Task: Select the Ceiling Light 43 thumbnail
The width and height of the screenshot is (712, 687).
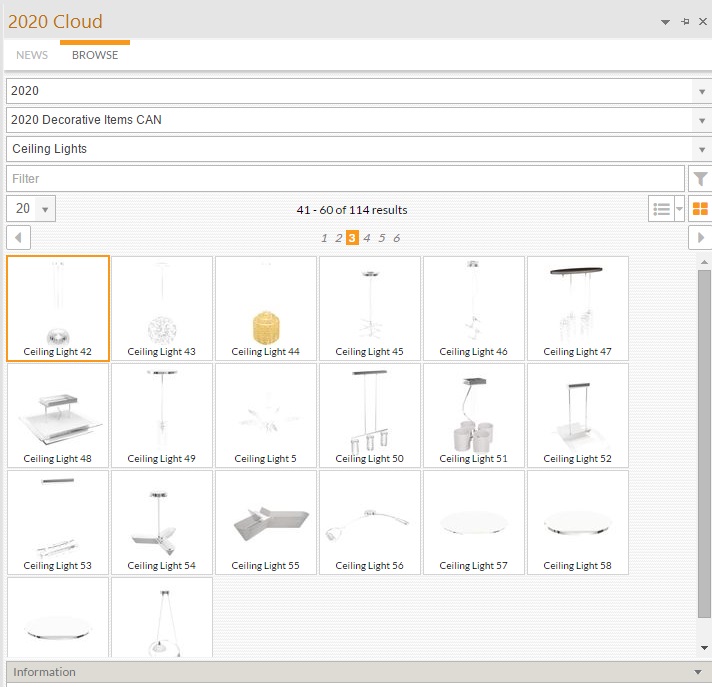Action: tap(162, 308)
